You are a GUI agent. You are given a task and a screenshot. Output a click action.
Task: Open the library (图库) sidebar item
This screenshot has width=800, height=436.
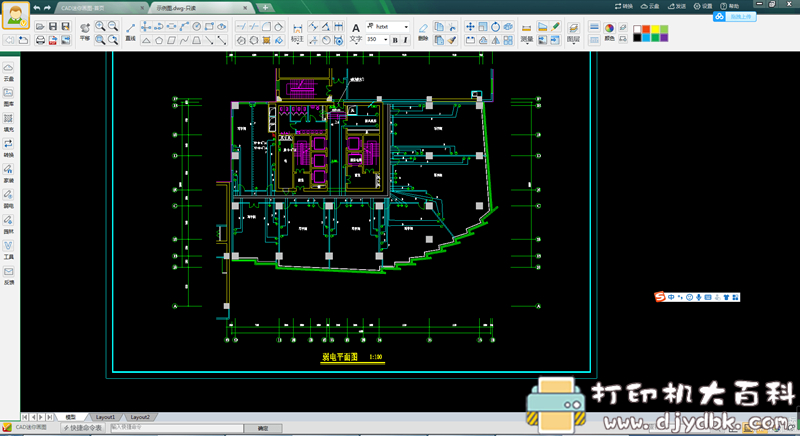click(9, 97)
